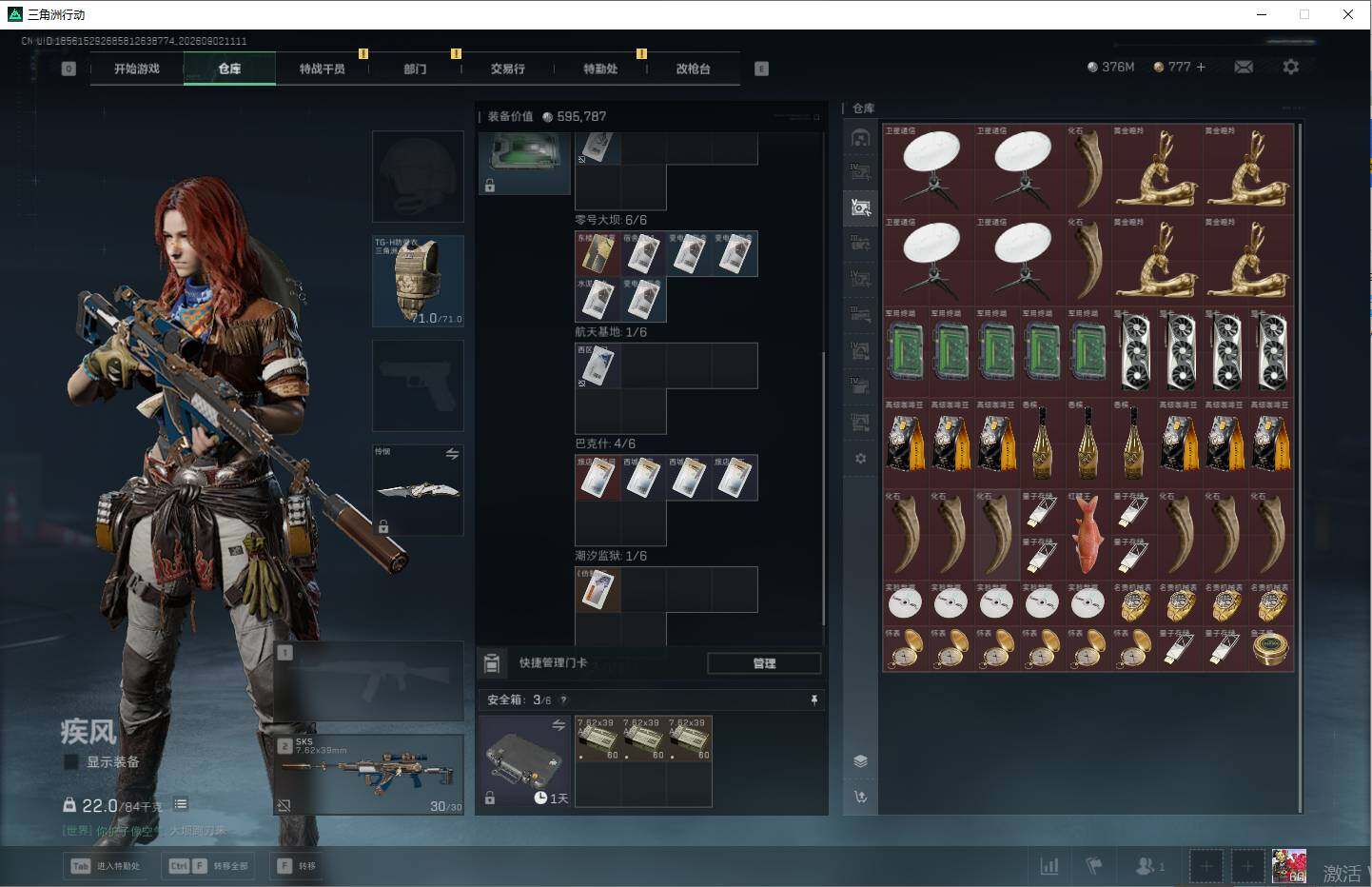Open safe box help question mark
The width and height of the screenshot is (1372, 887).
[563, 700]
